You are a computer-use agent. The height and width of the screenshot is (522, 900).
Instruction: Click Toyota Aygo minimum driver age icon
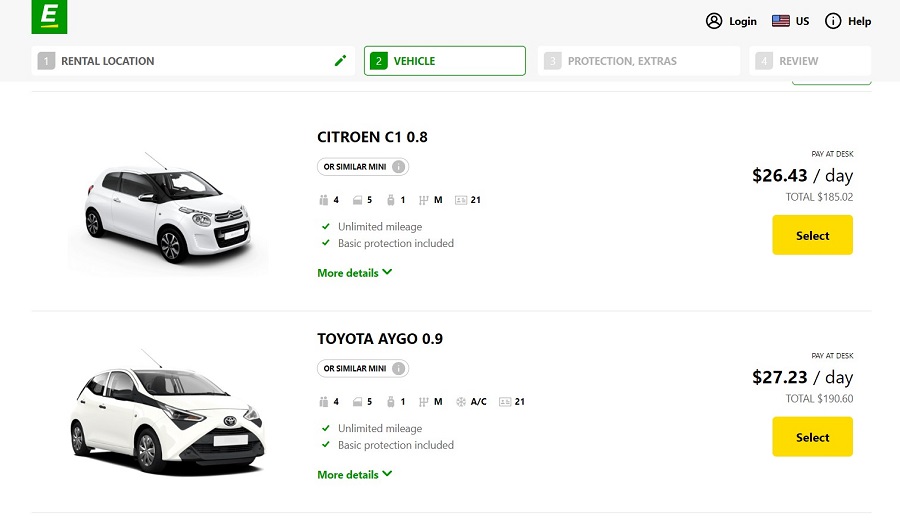(x=505, y=401)
